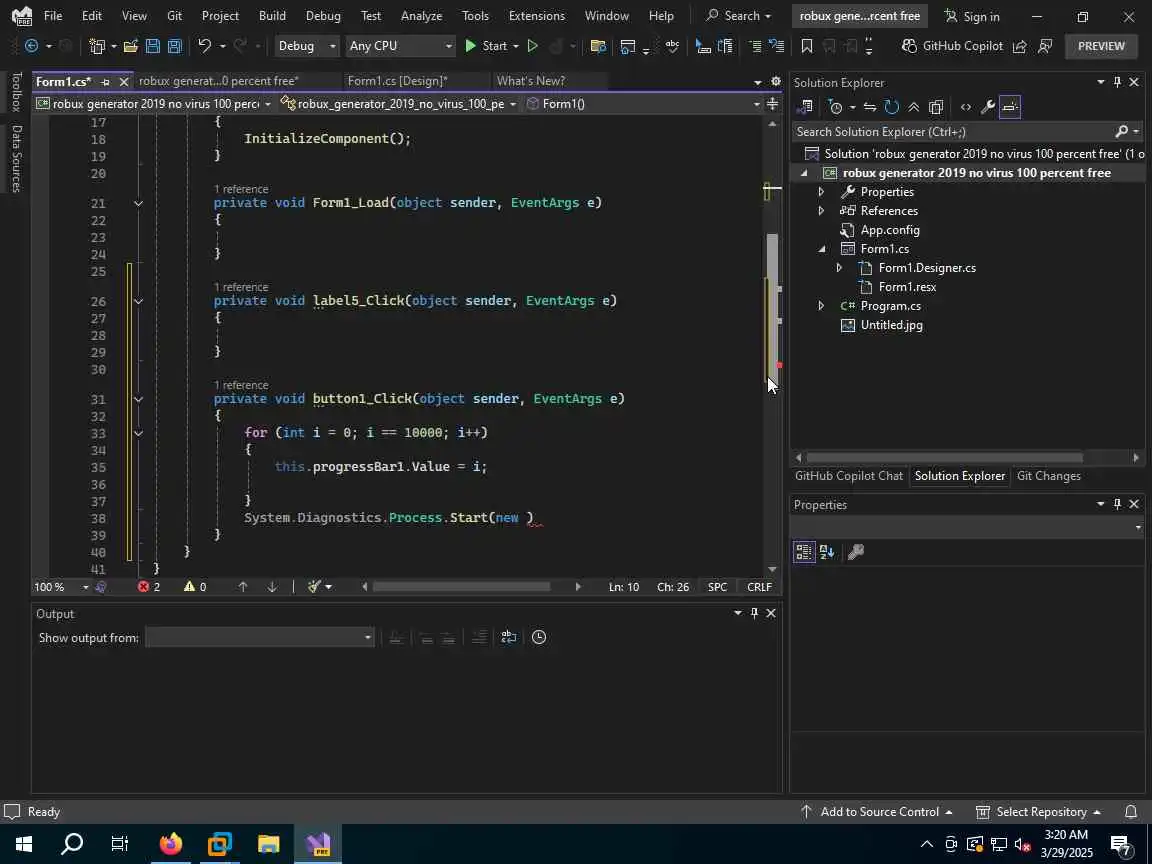Viewport: 1152px width, 864px height.
Task: Click the spell checker 'abc' toolbar icon
Action: point(672,46)
